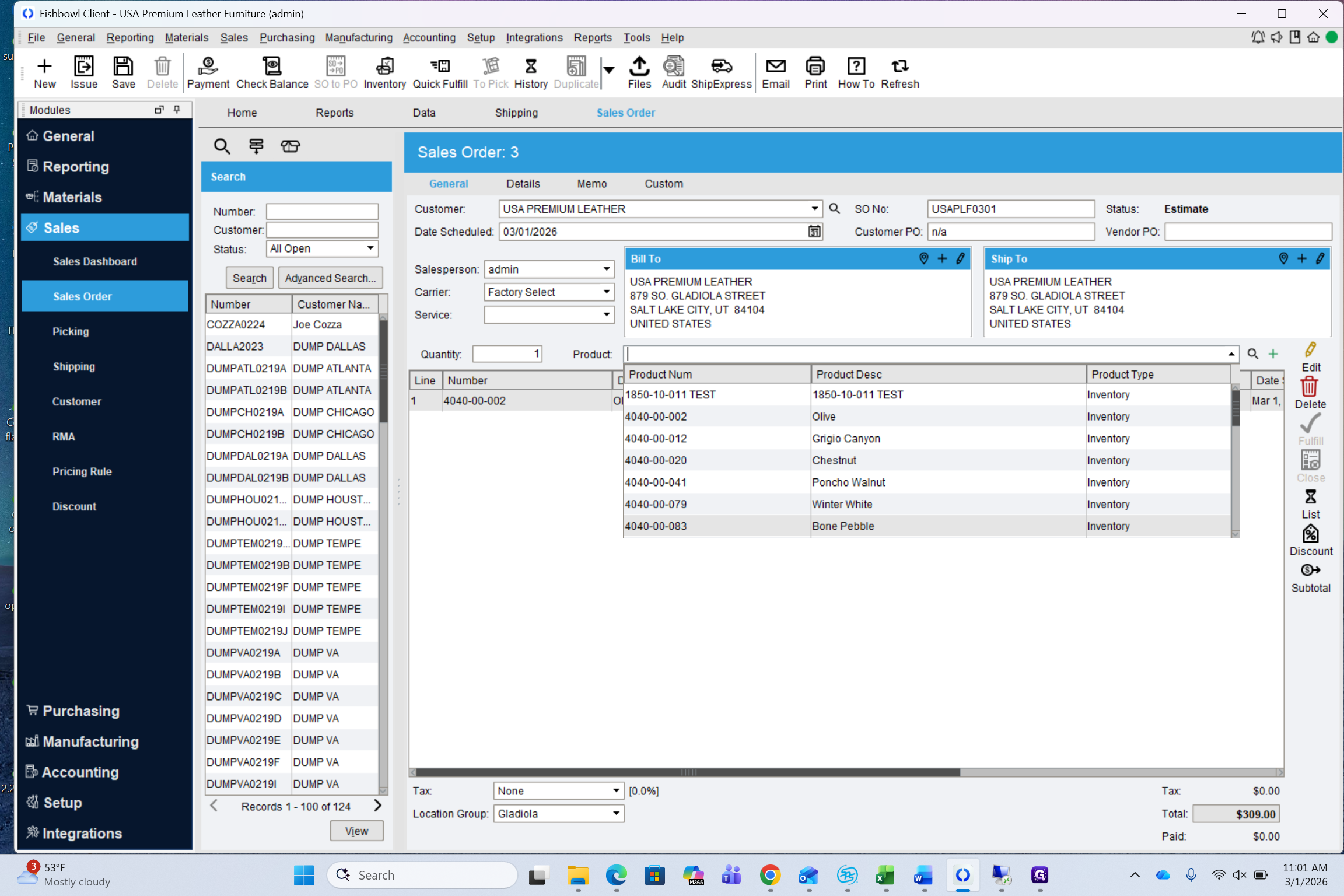Open Date Scheduled calendar picker
1344x896 pixels.
[x=814, y=232]
